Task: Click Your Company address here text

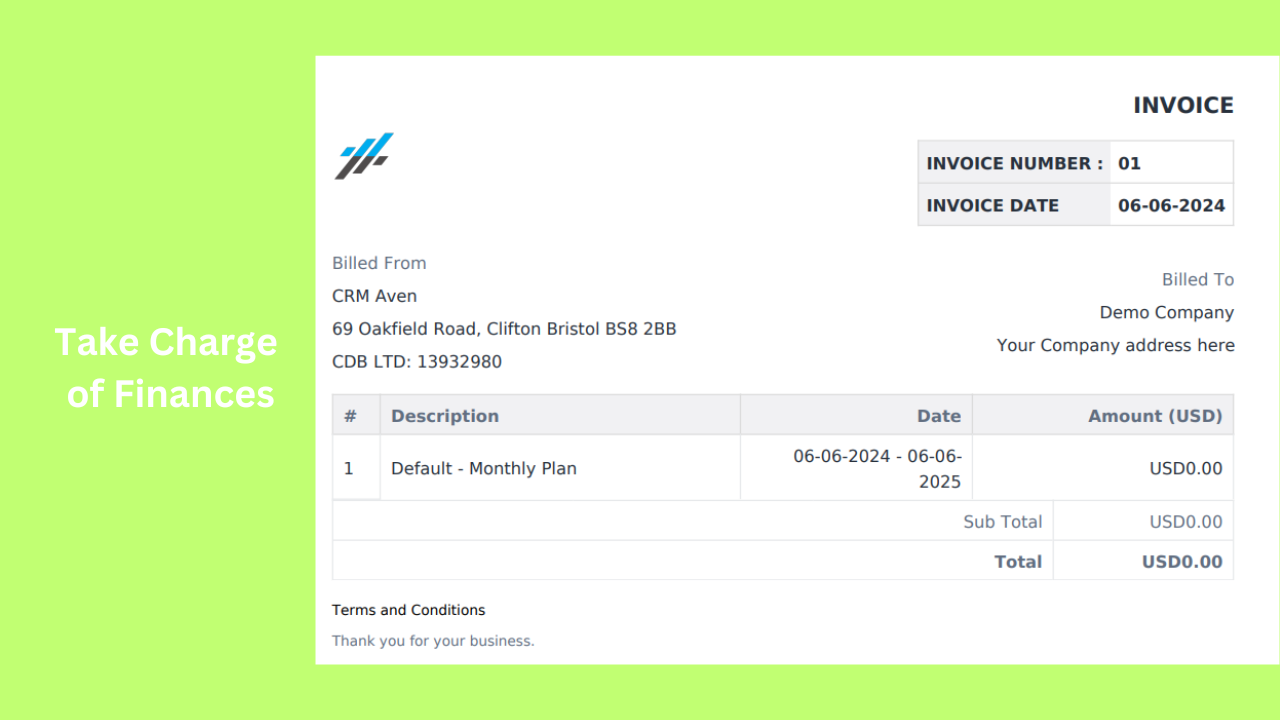Action: pos(1116,345)
